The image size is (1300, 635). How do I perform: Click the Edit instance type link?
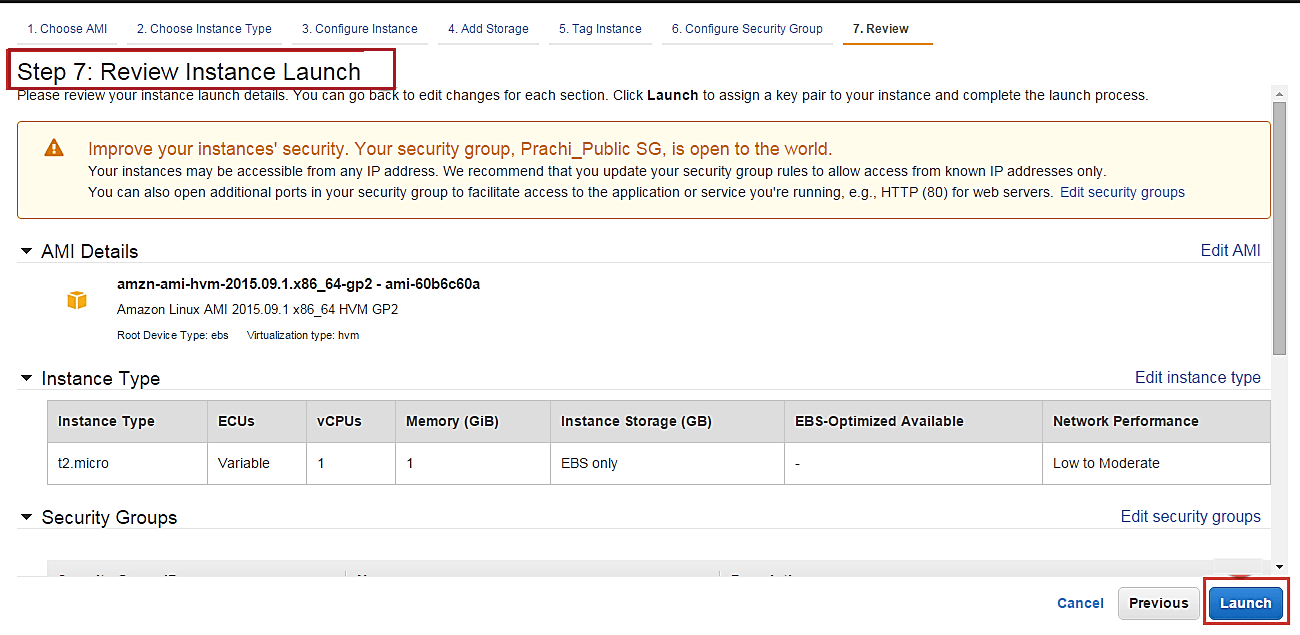[1197, 377]
